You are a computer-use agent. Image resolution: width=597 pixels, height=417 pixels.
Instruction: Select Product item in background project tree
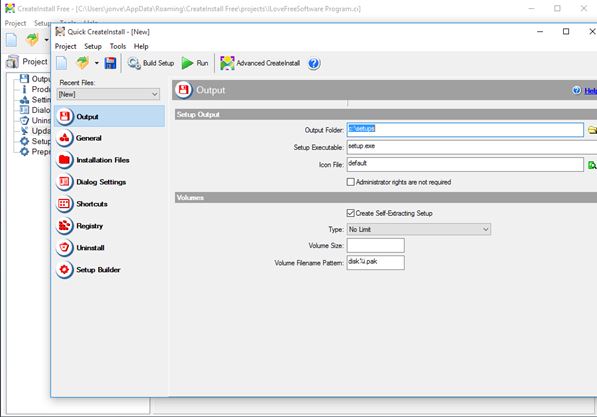click(35, 89)
